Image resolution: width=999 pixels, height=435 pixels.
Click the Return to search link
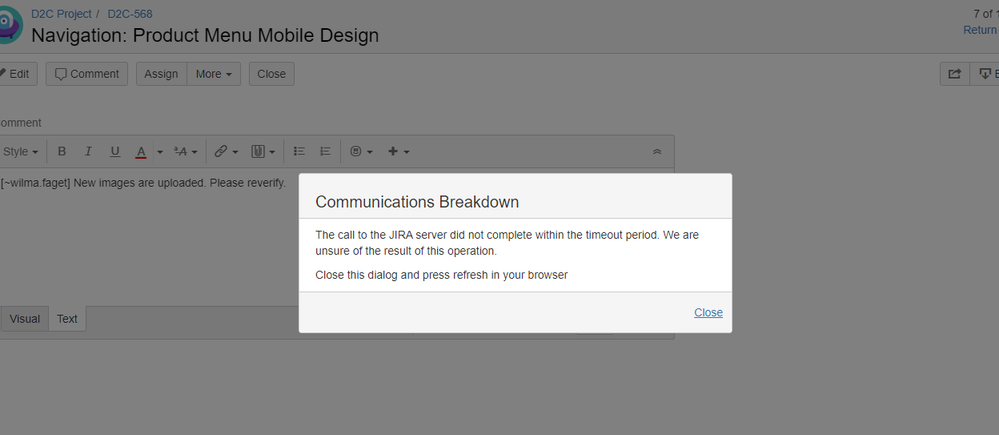click(x=981, y=30)
